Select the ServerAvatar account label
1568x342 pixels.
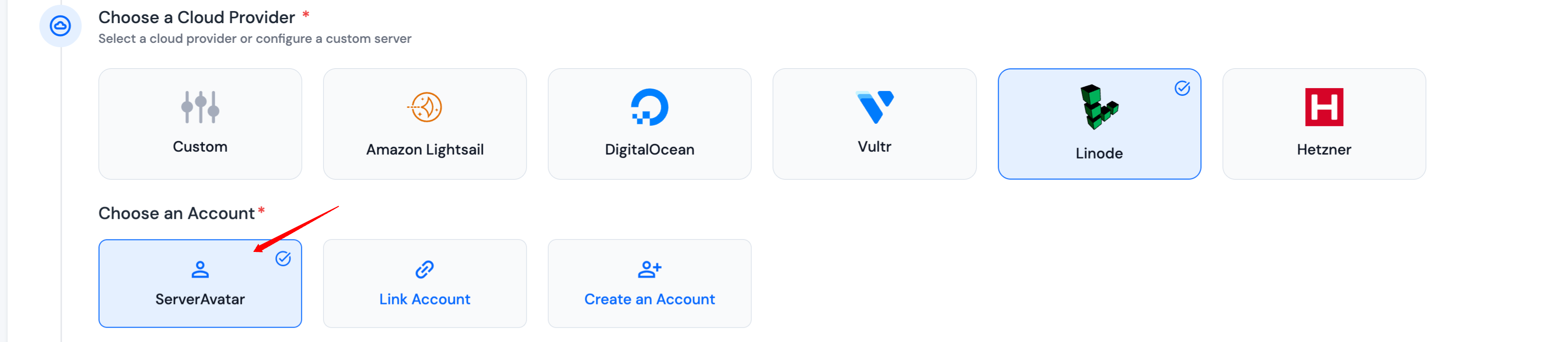[200, 299]
